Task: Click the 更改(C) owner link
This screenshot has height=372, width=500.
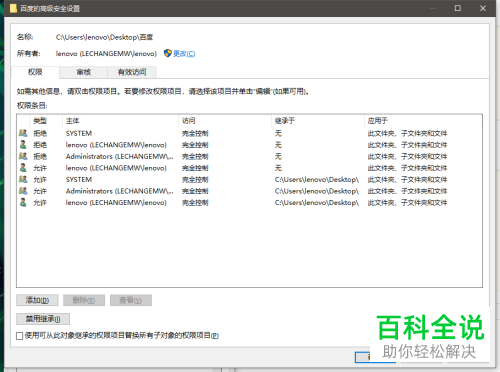Action: (x=184, y=54)
